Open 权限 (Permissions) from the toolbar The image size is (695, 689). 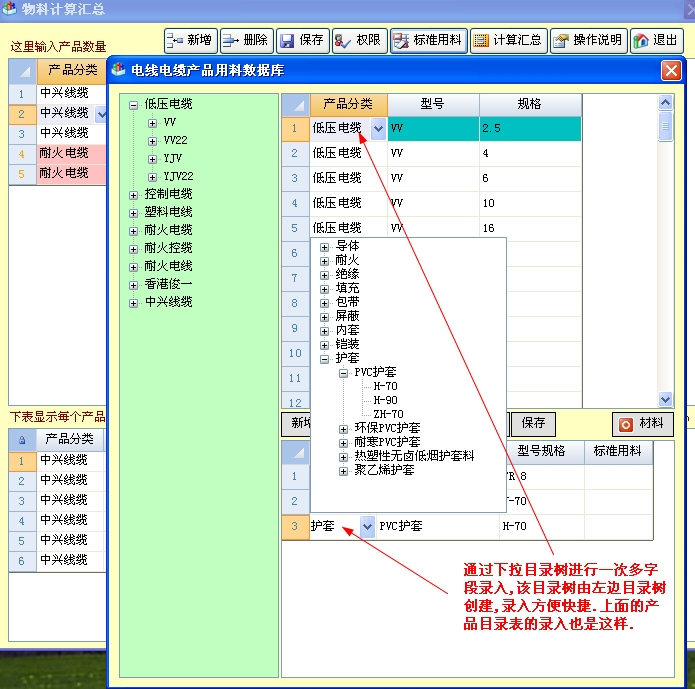pyautogui.click(x=357, y=40)
